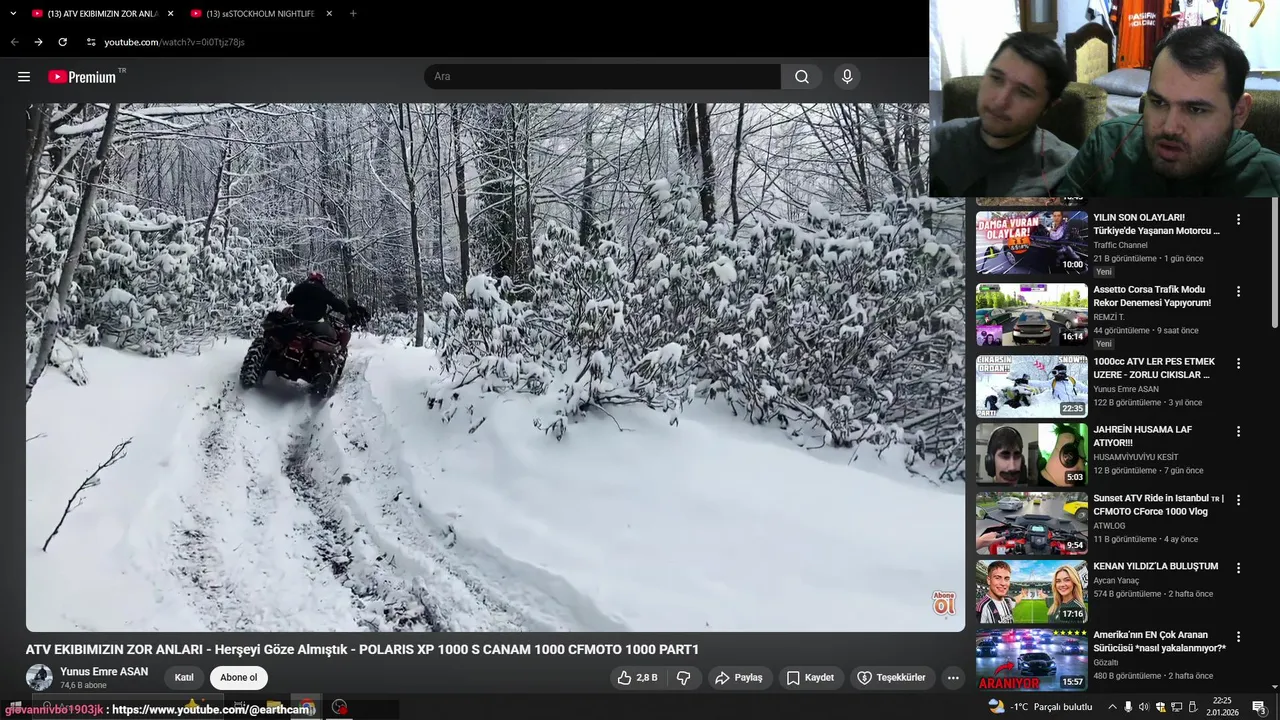1280x720 pixels.
Task: Click the ATWLOG channel name
Action: (x=1109, y=526)
